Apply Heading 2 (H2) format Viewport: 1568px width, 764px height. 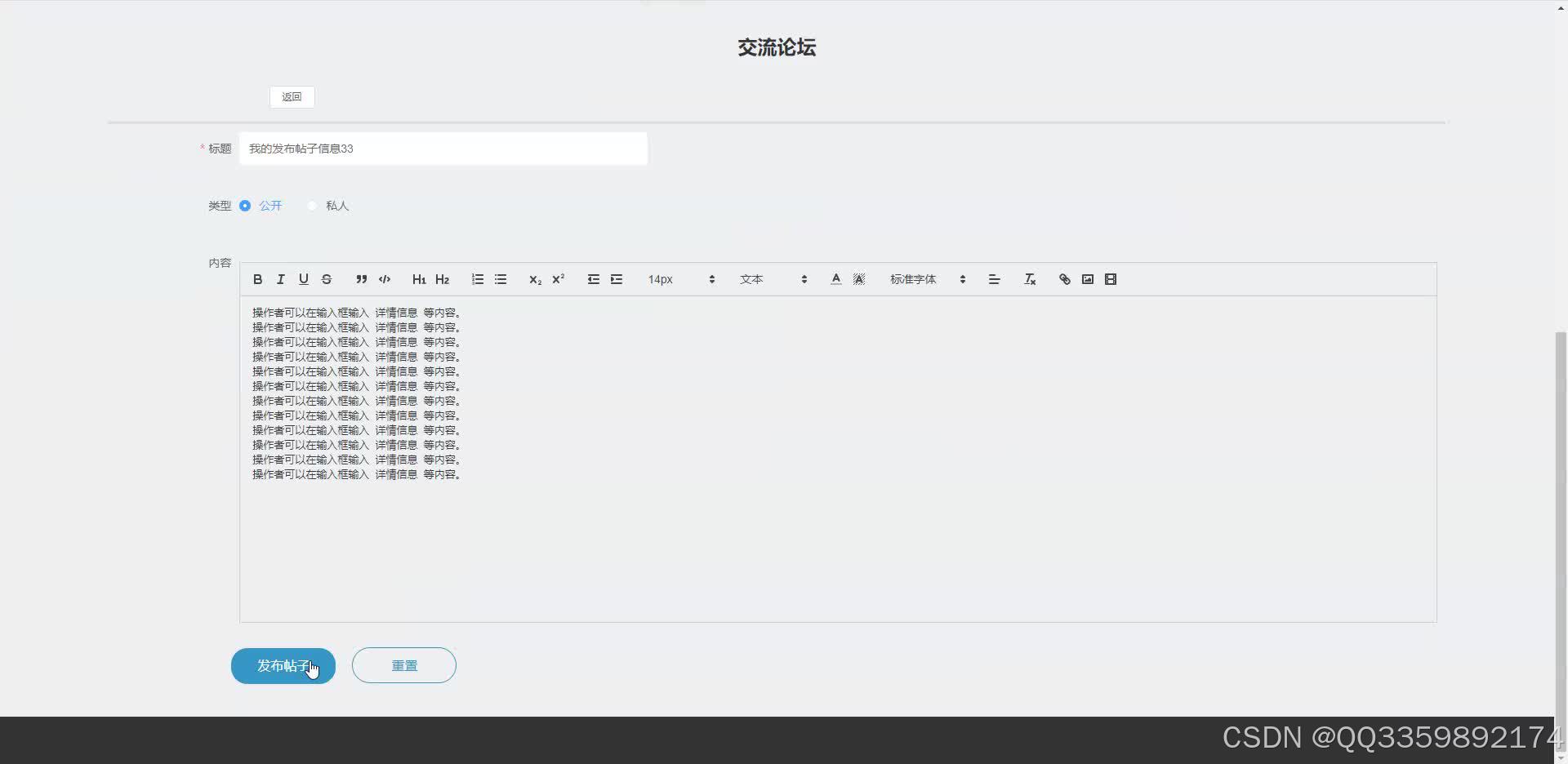[x=442, y=279]
